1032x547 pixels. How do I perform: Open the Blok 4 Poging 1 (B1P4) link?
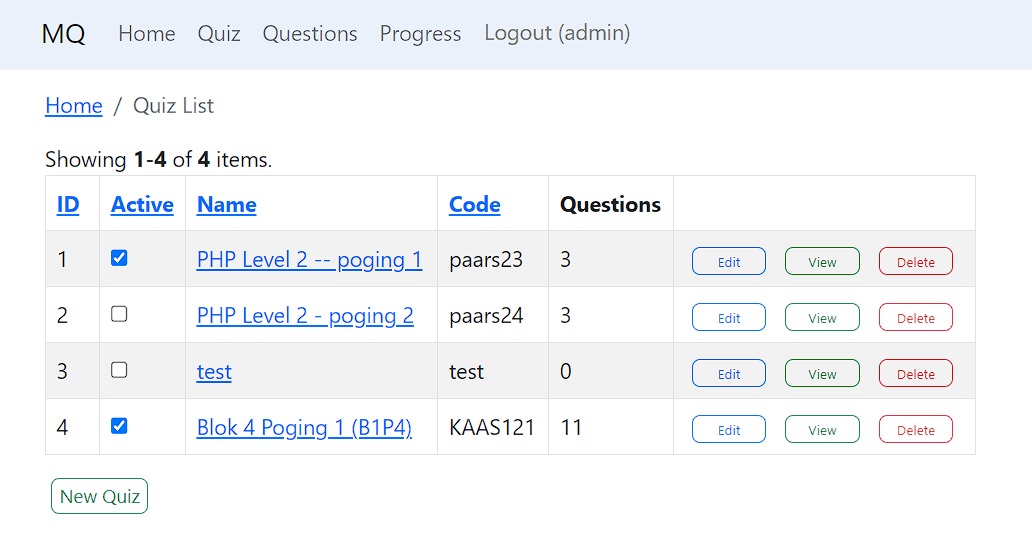click(x=304, y=428)
